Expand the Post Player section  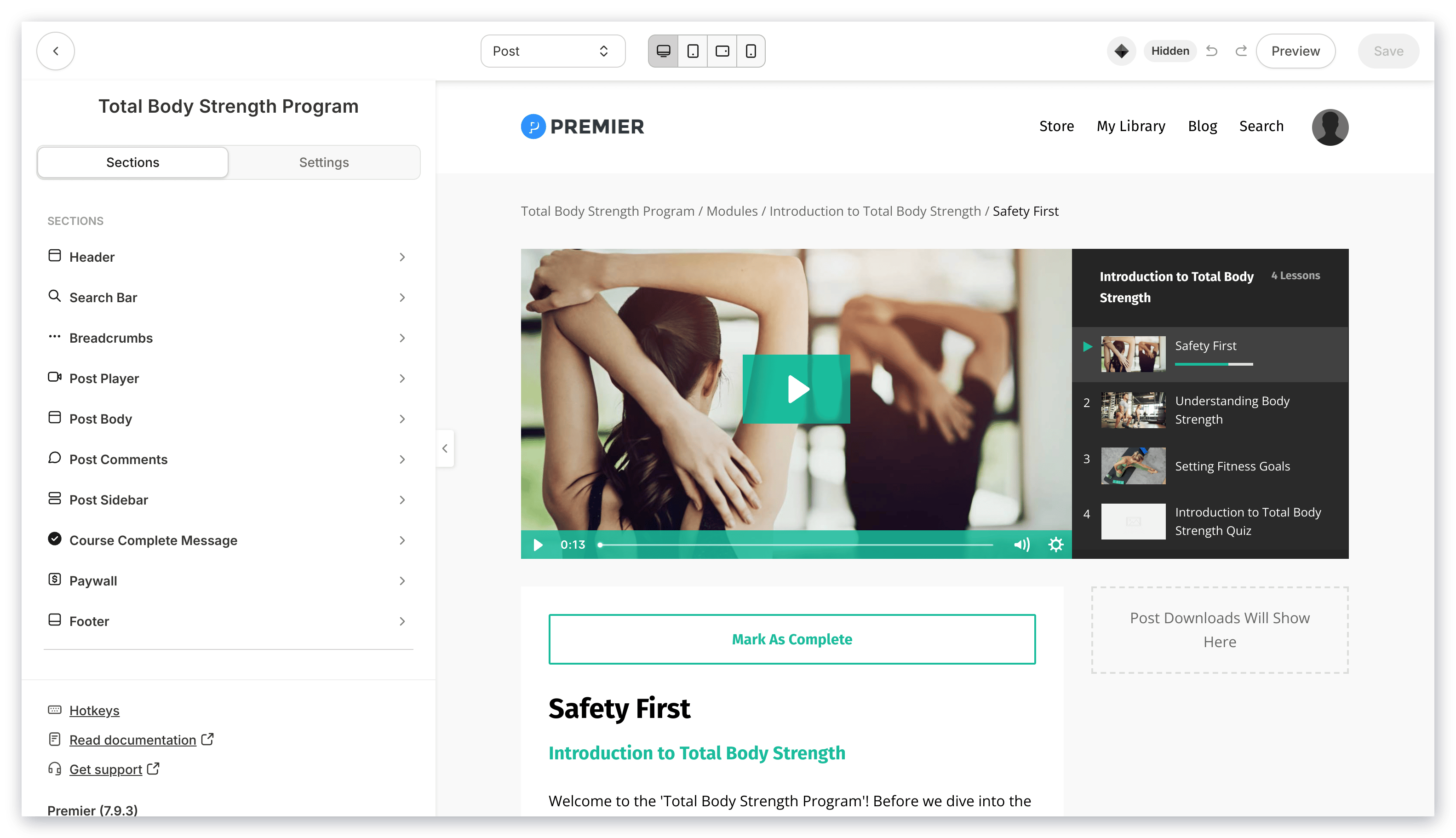(x=228, y=378)
